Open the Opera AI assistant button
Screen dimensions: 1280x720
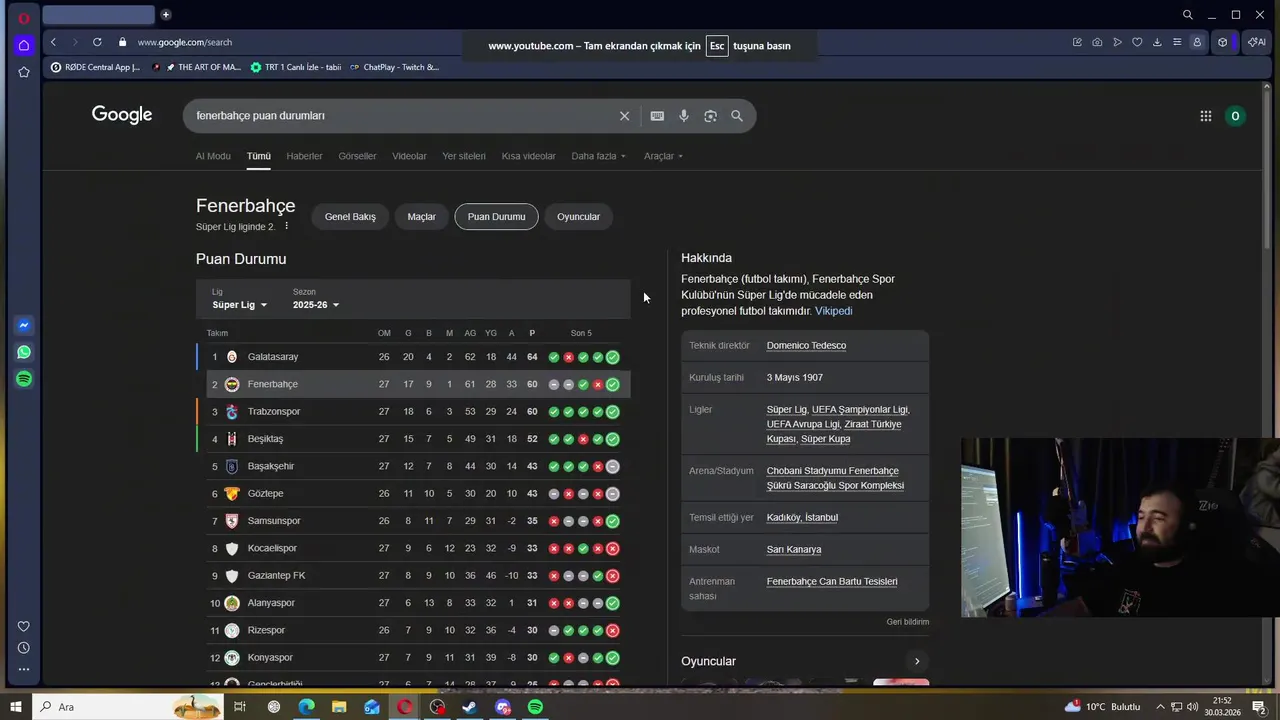click(1256, 42)
